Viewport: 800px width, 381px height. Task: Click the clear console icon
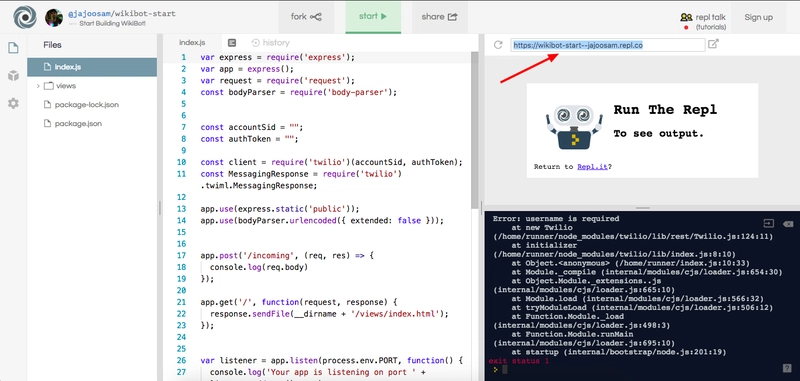click(x=788, y=224)
